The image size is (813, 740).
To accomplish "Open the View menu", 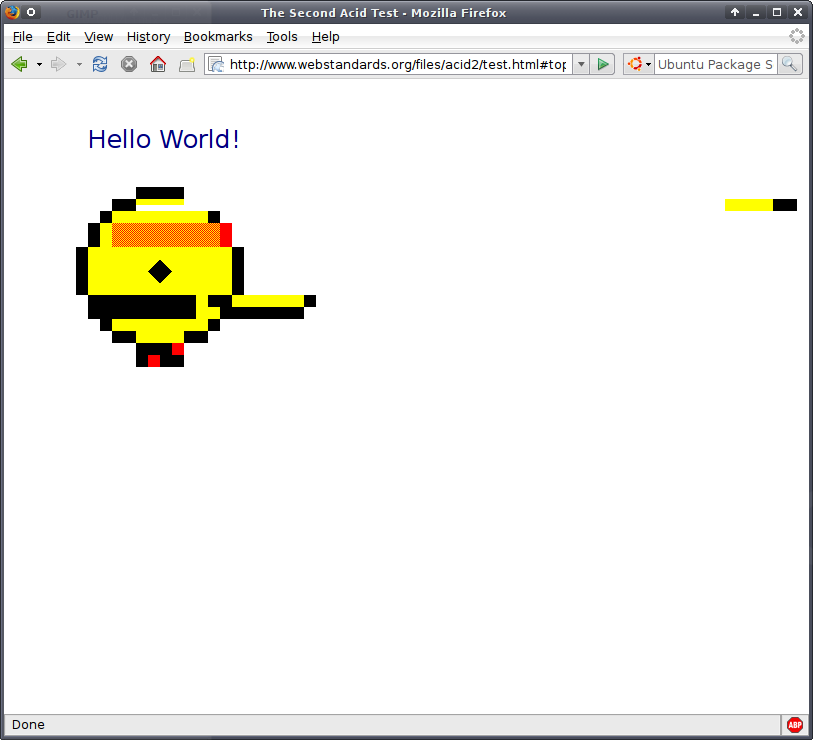I will [99, 37].
